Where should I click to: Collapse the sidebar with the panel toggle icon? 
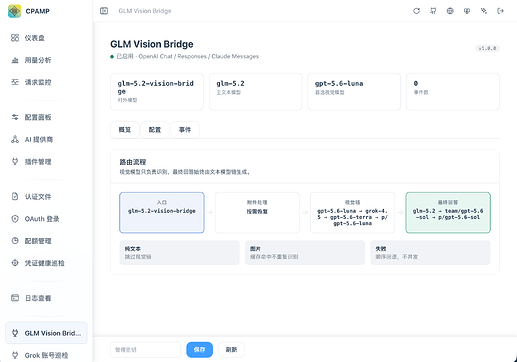pyautogui.click(x=104, y=11)
